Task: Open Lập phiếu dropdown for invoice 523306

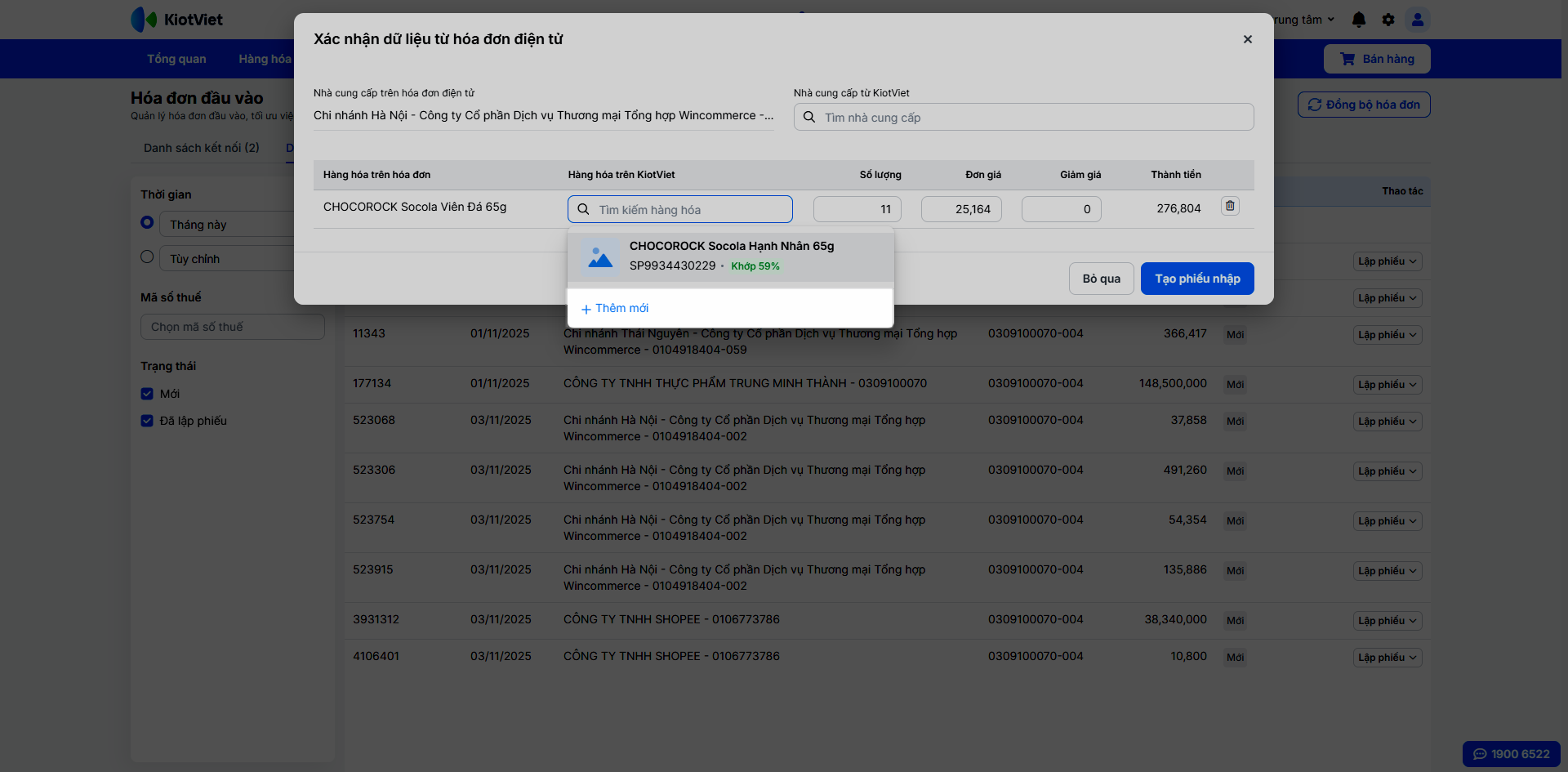Action: pyautogui.click(x=1388, y=471)
